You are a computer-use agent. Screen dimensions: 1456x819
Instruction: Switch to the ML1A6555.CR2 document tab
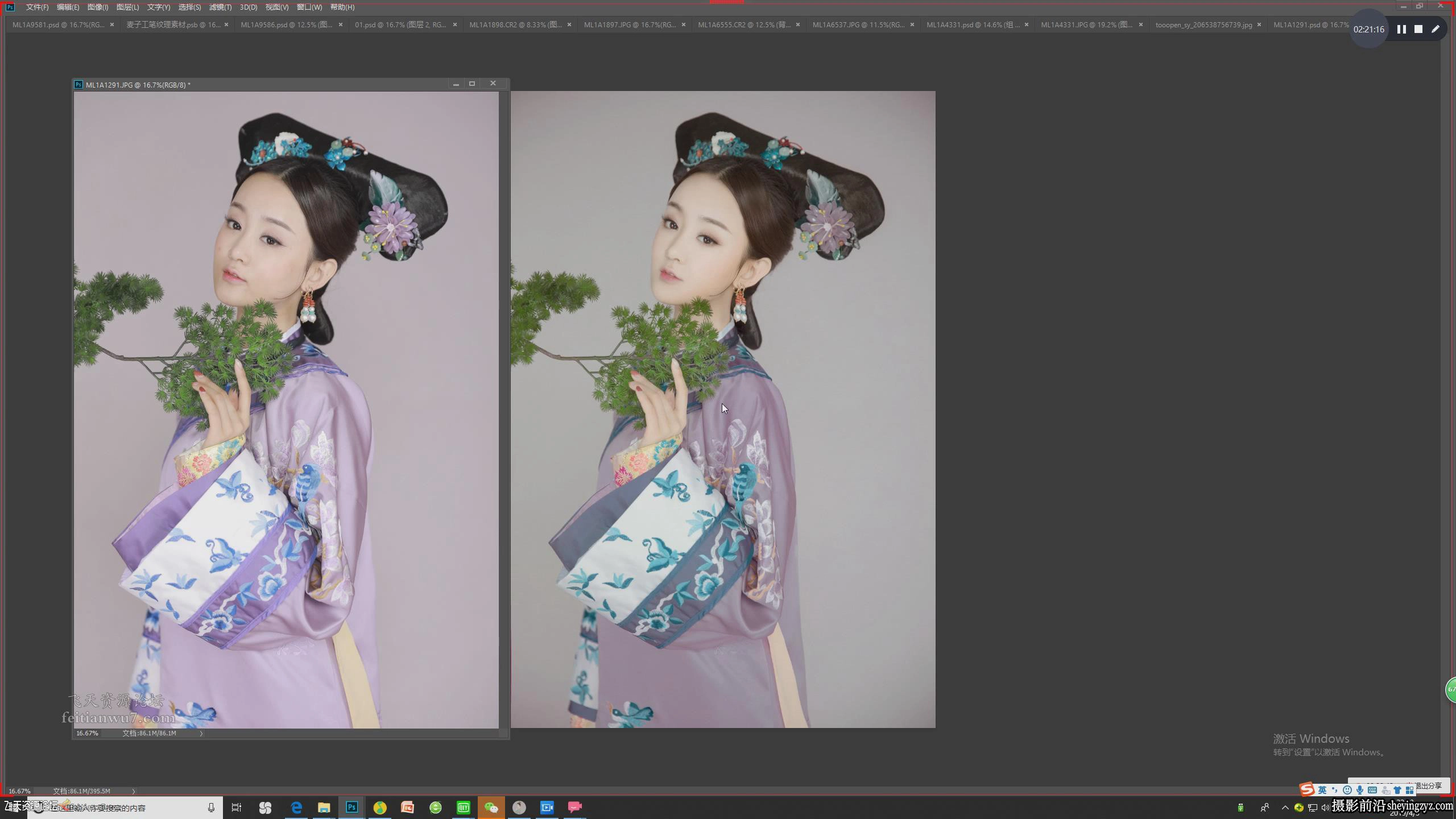click(744, 25)
